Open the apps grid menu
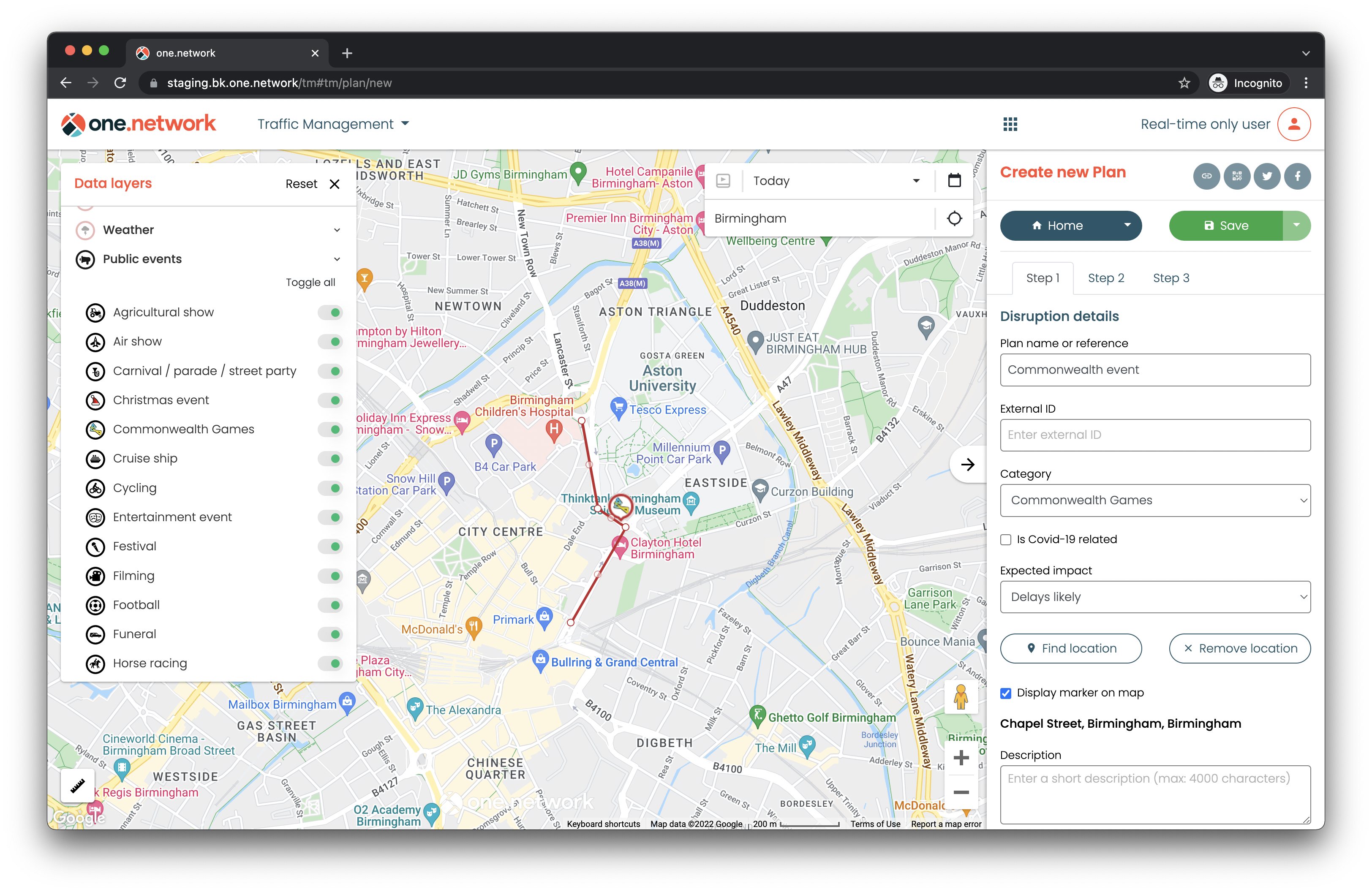This screenshot has width=1372, height=892. click(x=1010, y=125)
